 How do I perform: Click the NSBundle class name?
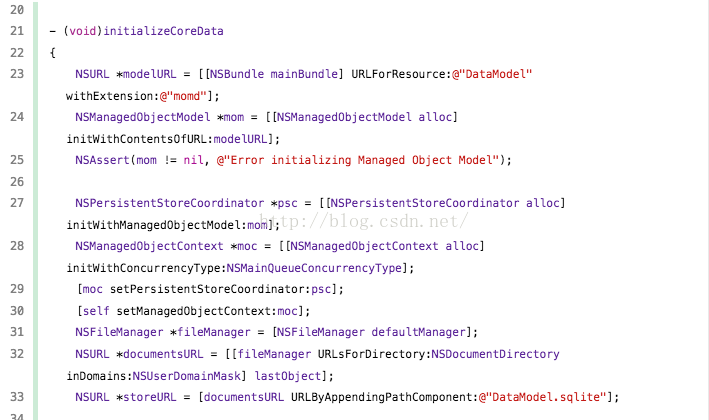[x=237, y=74]
